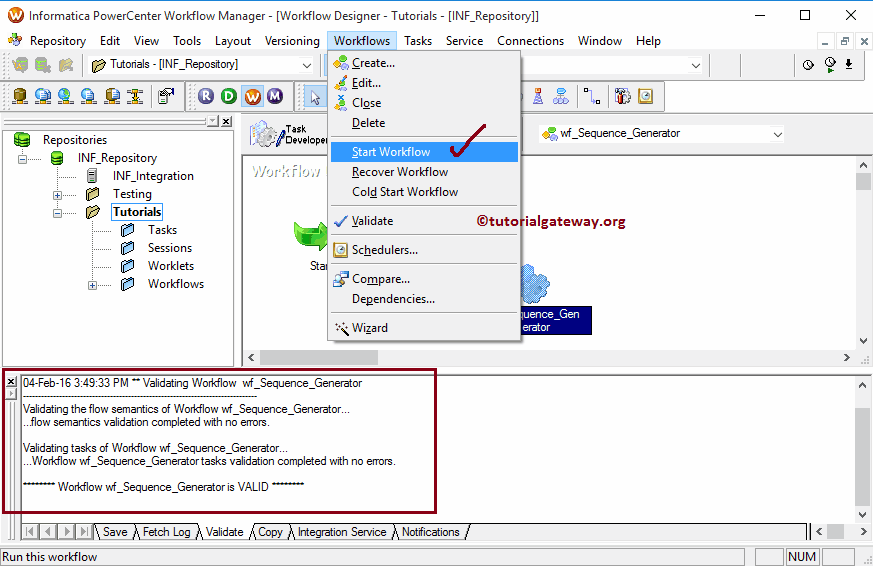The image size is (873, 566).
Task: Select Cold Start Workflow menu item
Action: click(424, 192)
